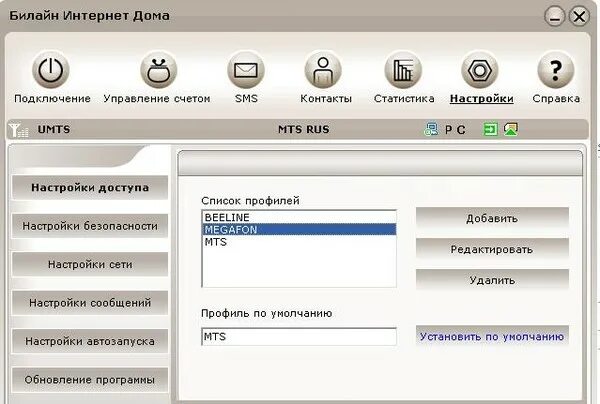Screen dimensions: 600x404
Task: Click Установить по умолчанию button
Action: coord(492,337)
